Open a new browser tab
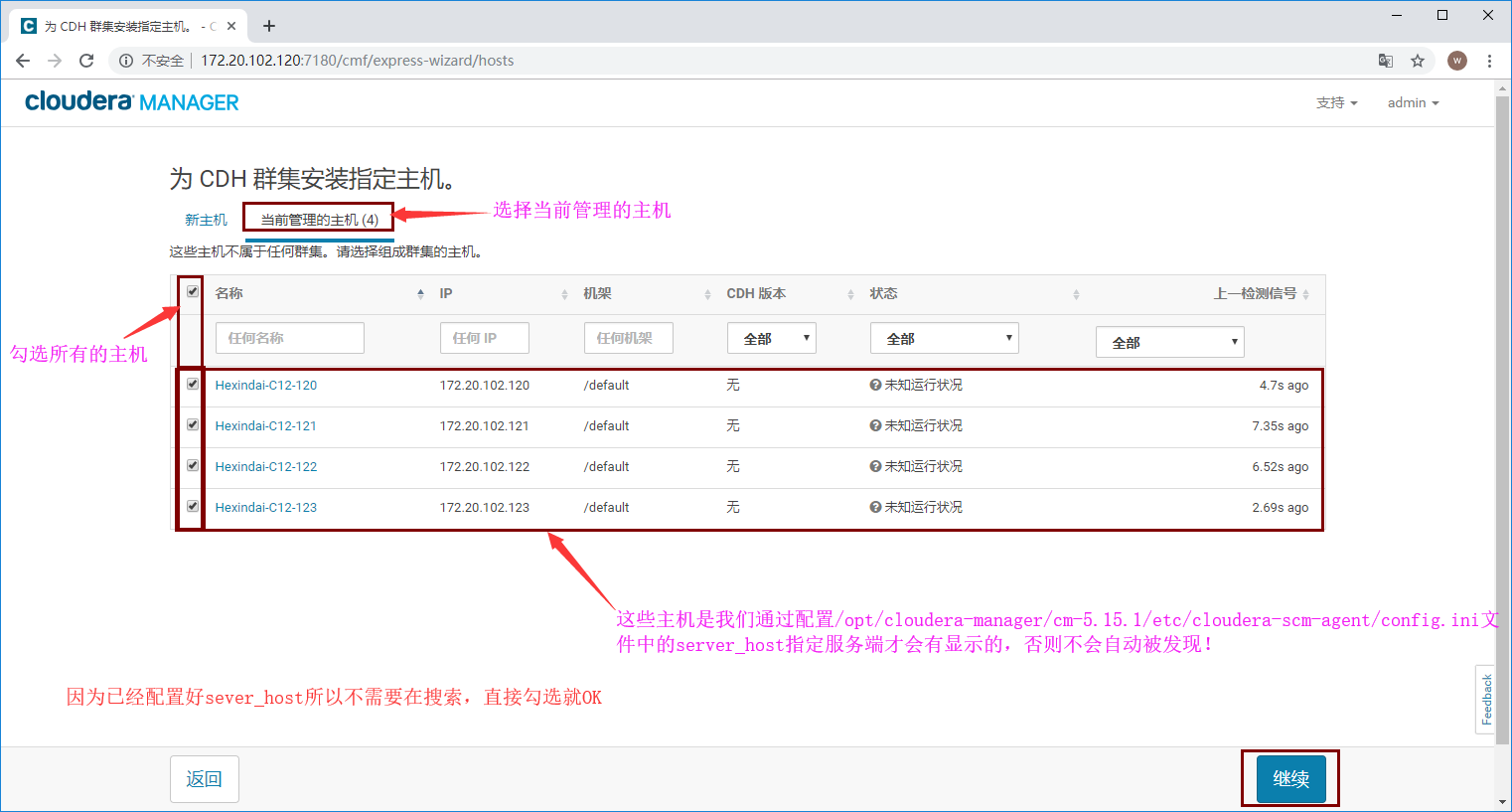The image size is (1512, 812). [269, 26]
